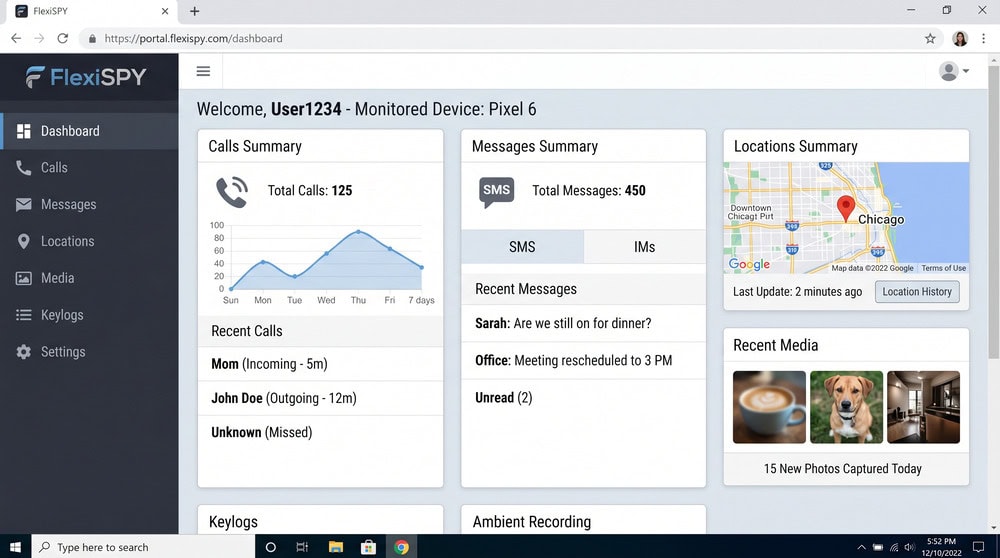Image resolution: width=1000 pixels, height=558 pixels.
Task: Close the FlexiSPY browser tab
Action: [x=165, y=11]
